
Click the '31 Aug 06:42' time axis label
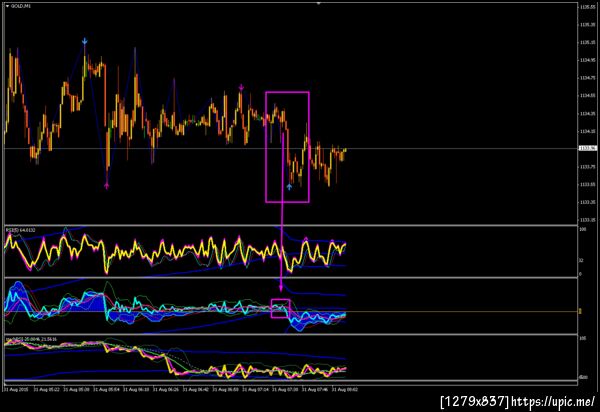point(196,389)
